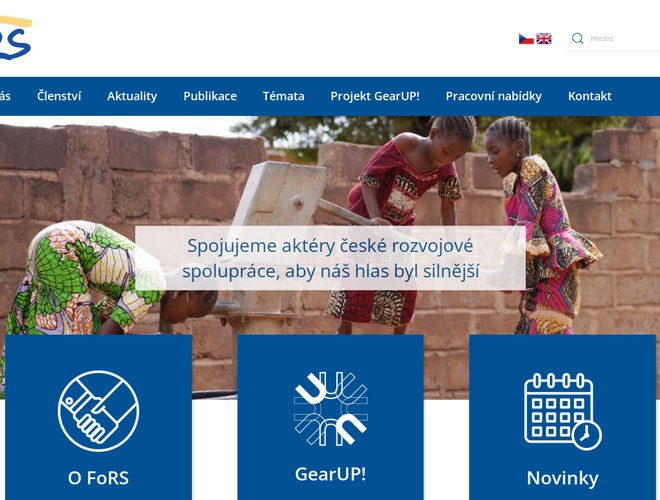
Task: Go to Projekt GearUP! page
Action: 375,96
